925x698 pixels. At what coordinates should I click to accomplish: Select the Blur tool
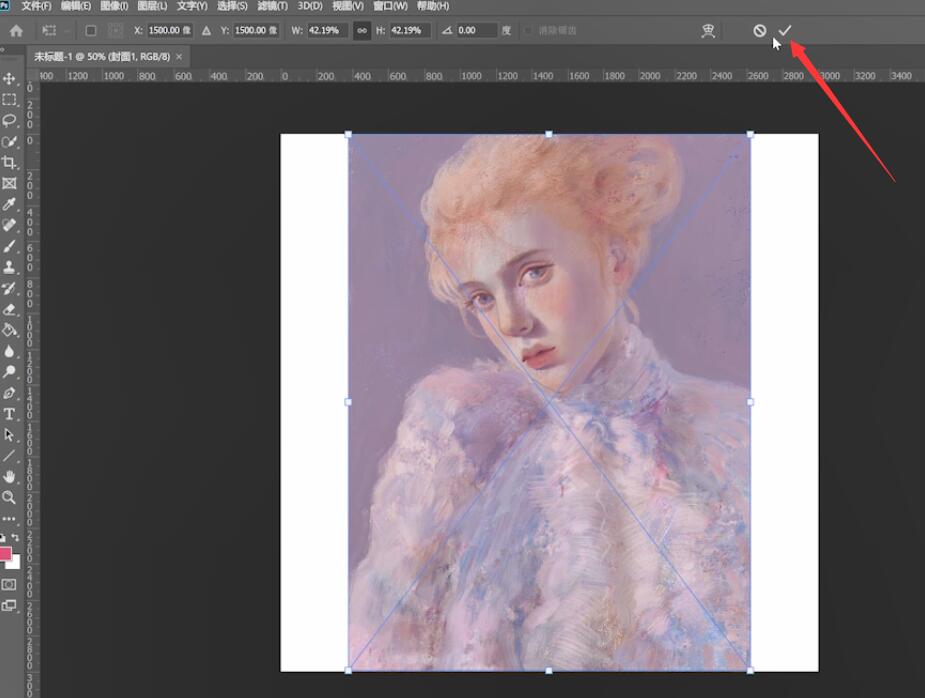click(9, 351)
